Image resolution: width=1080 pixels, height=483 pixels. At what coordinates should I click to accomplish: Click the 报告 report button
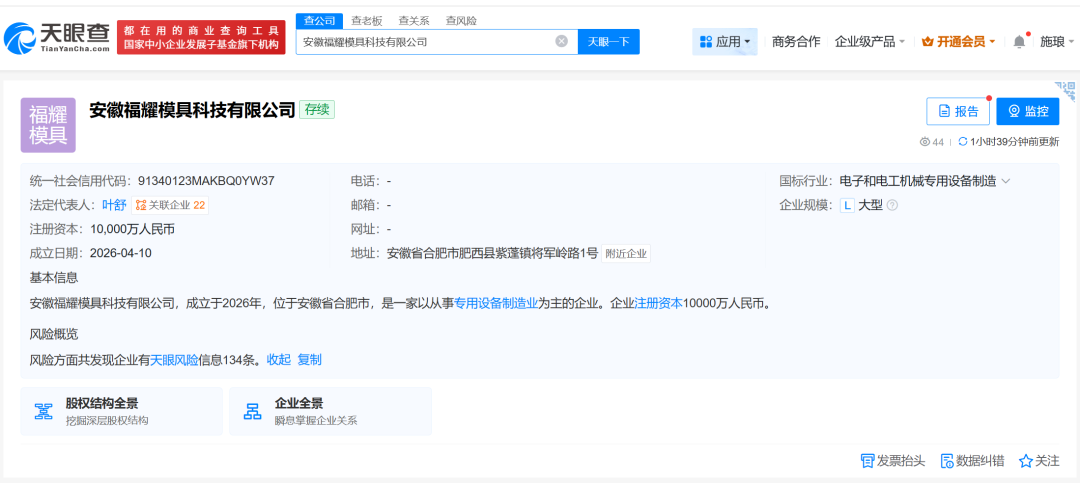958,111
